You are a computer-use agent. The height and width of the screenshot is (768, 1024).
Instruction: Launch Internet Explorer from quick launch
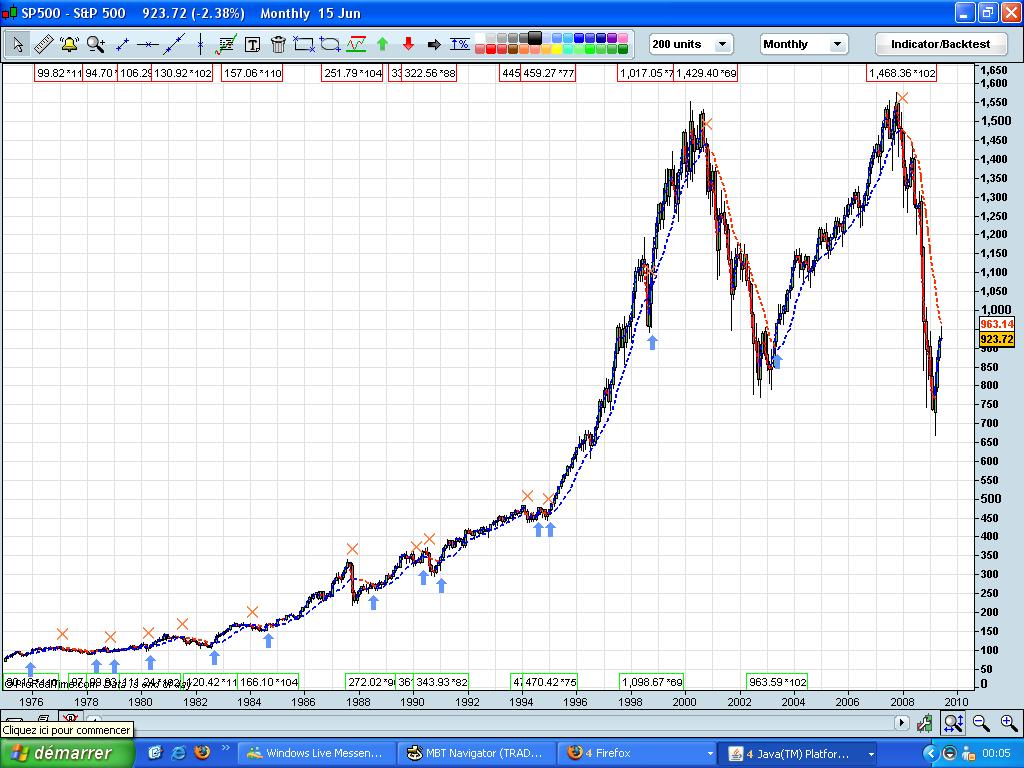178,753
